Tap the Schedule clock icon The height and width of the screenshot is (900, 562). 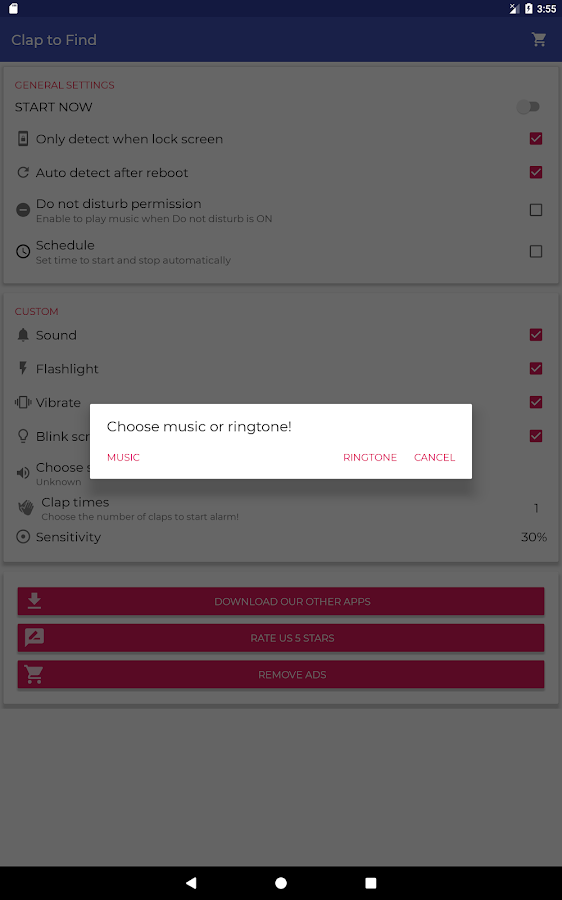tap(23, 251)
